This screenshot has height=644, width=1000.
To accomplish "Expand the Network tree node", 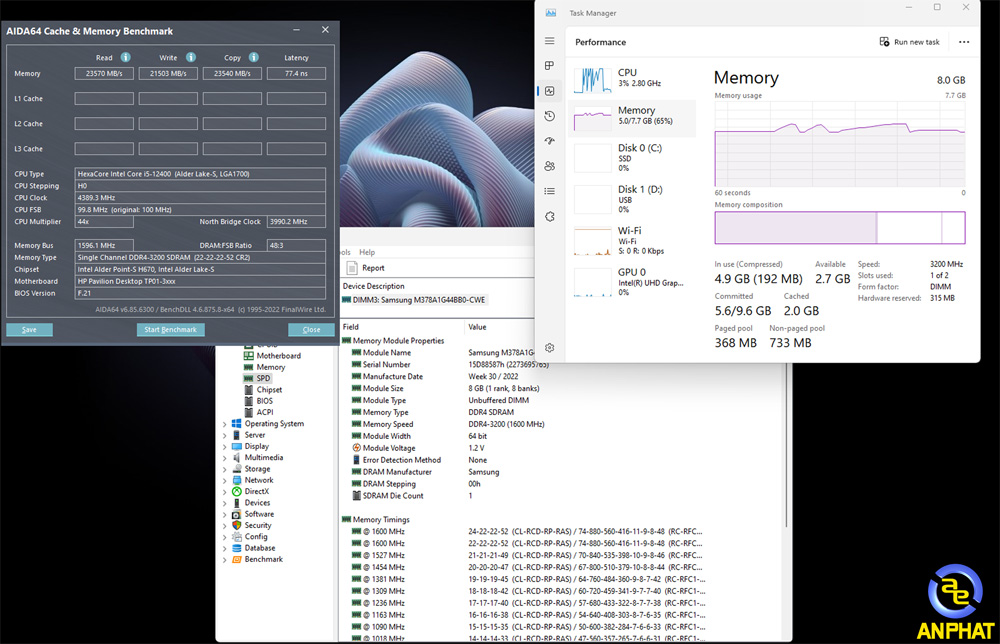I will tap(224, 480).
